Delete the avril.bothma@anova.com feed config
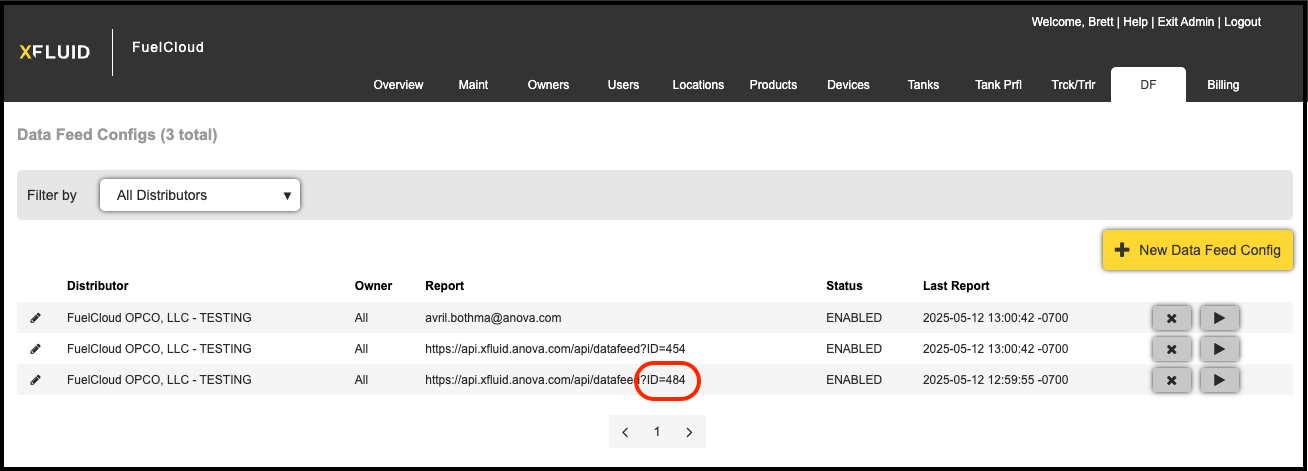The image size is (1308, 471). (x=1171, y=319)
